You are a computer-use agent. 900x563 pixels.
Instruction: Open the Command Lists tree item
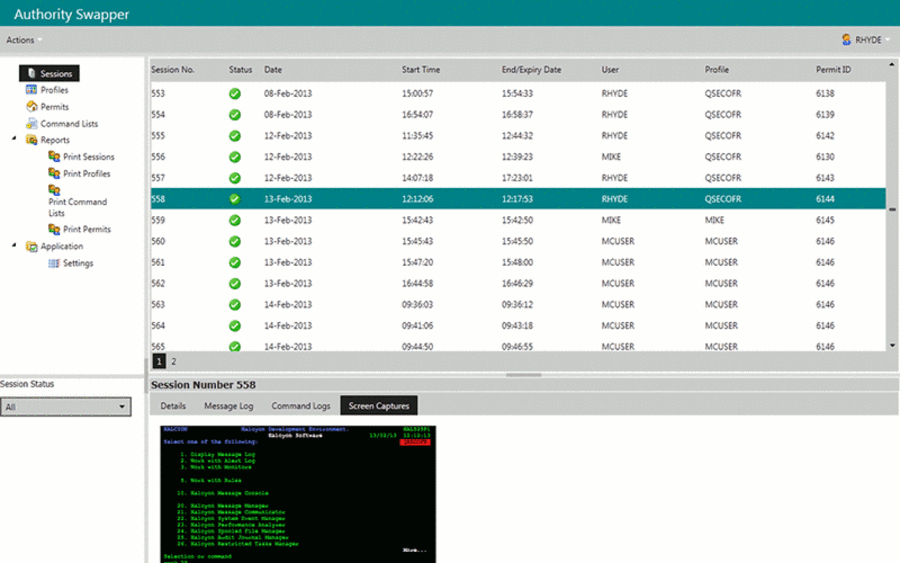click(x=69, y=123)
